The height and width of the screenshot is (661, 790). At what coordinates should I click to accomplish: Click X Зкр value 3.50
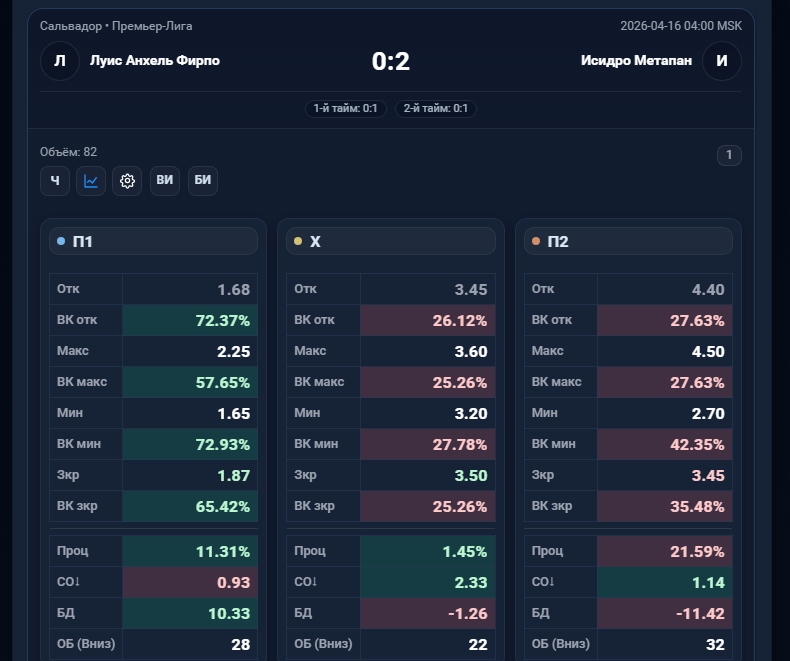(x=471, y=476)
